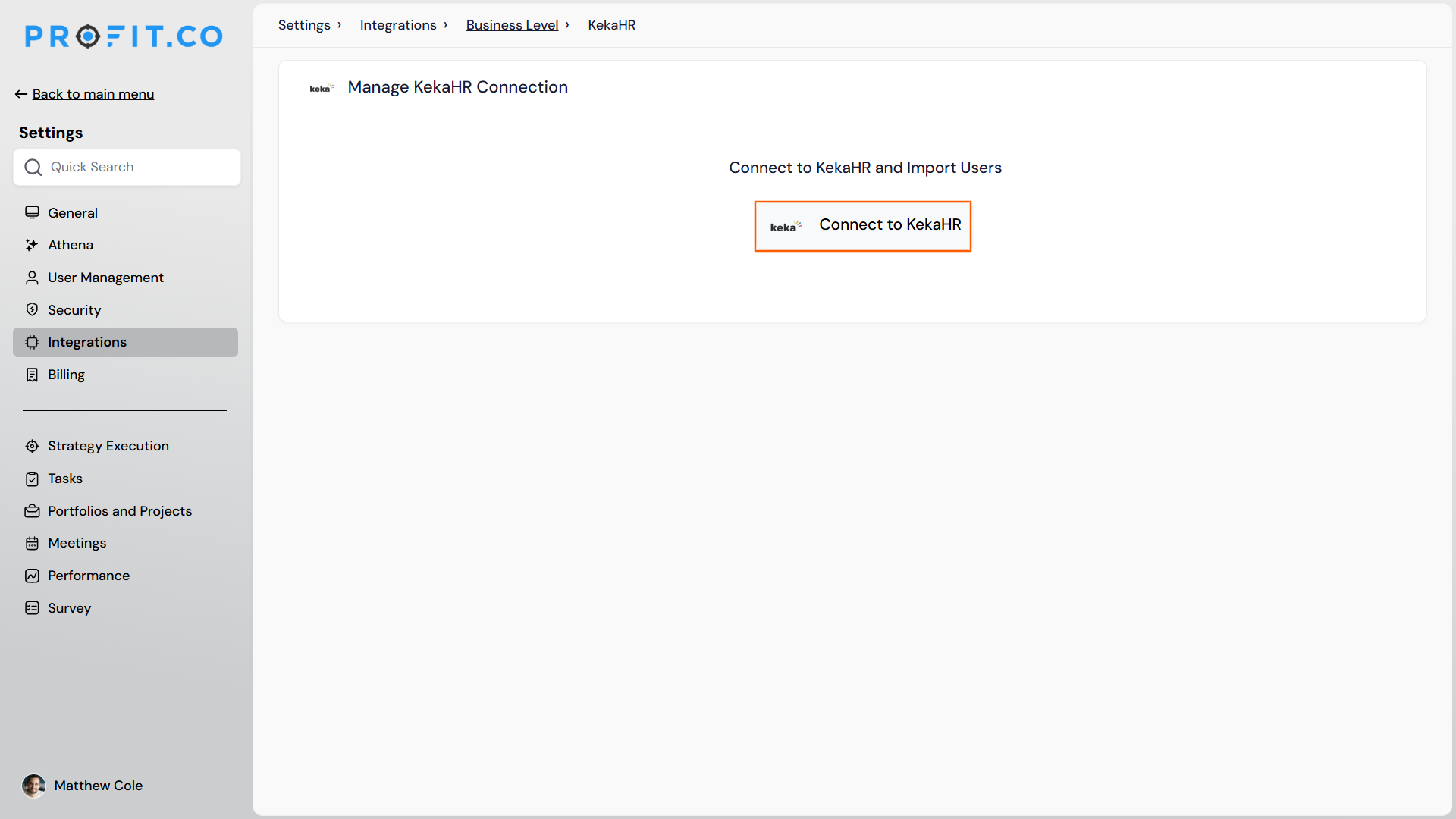Open the Business Level breadcrumb link
The width and height of the screenshot is (1456, 819).
click(512, 25)
